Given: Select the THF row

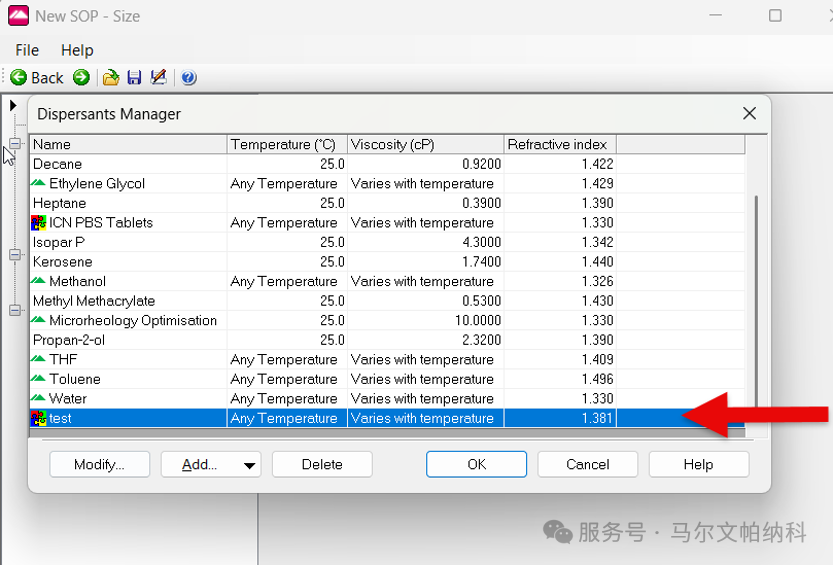Looking at the screenshot, I should tap(387, 359).
